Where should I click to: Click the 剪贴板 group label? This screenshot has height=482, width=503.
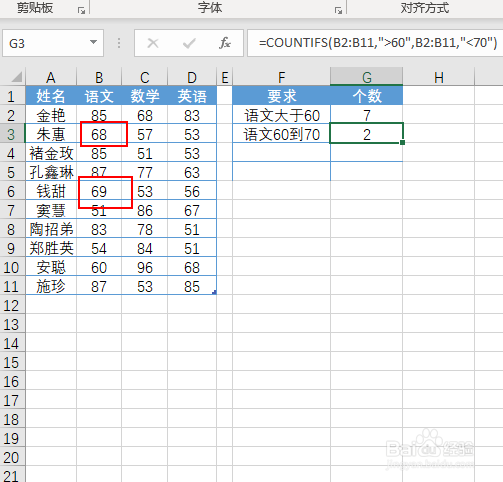click(x=35, y=8)
